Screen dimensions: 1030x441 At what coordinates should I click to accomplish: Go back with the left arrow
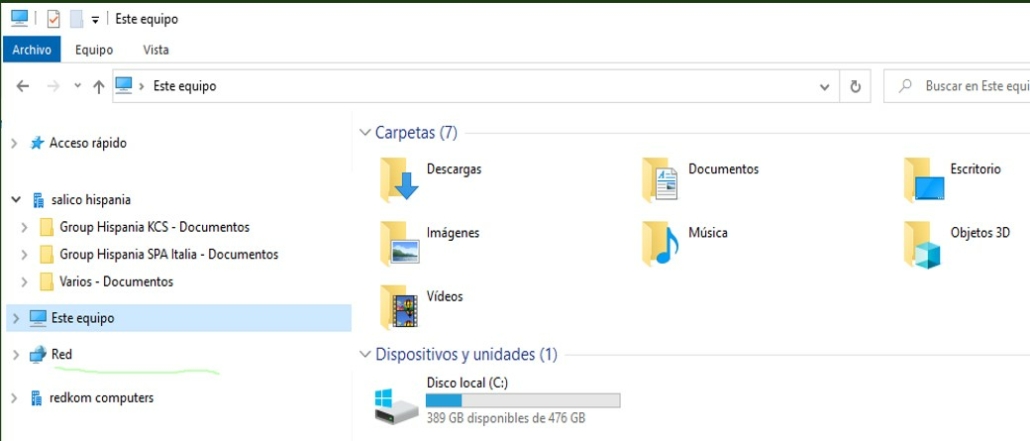pyautogui.click(x=22, y=86)
